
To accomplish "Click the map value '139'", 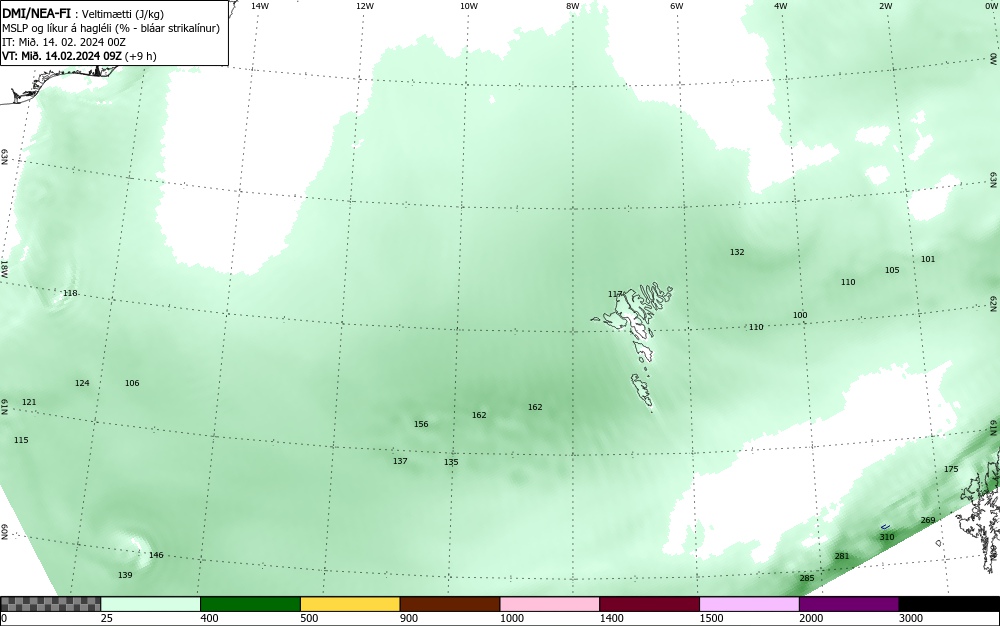I will click(x=125, y=575).
